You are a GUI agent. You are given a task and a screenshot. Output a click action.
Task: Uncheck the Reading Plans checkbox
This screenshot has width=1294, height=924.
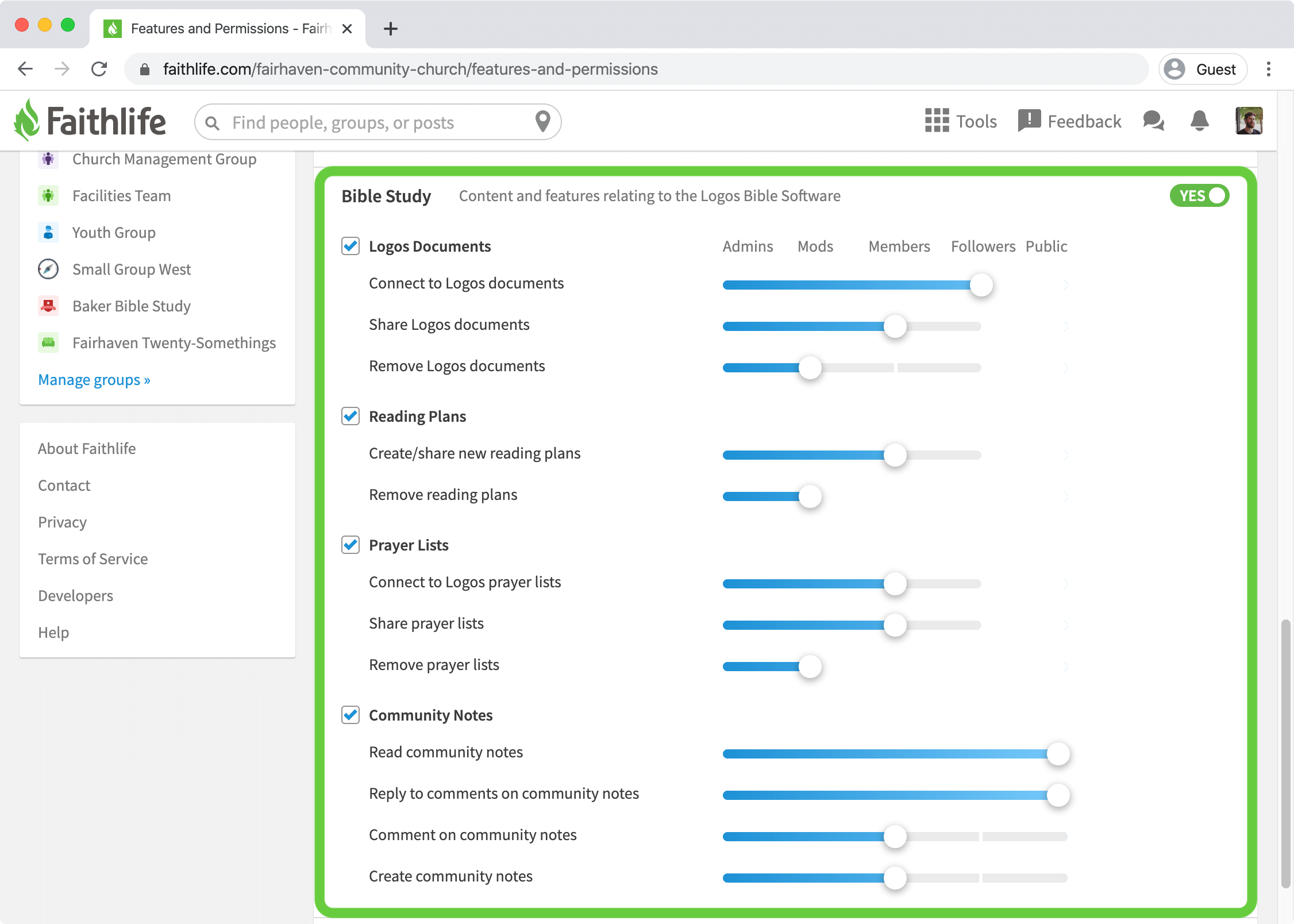pyautogui.click(x=351, y=416)
